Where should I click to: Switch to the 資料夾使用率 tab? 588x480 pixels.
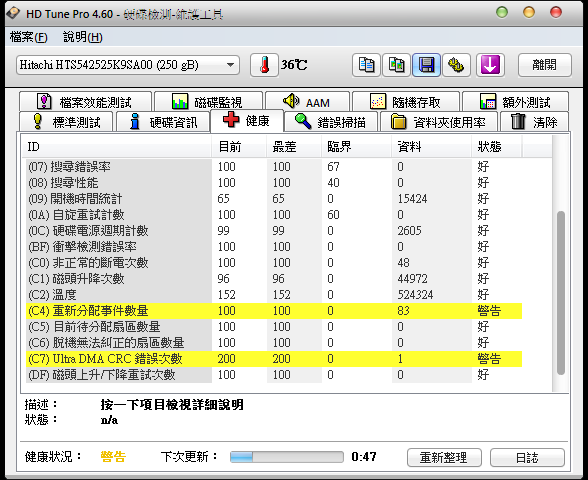(x=439, y=122)
